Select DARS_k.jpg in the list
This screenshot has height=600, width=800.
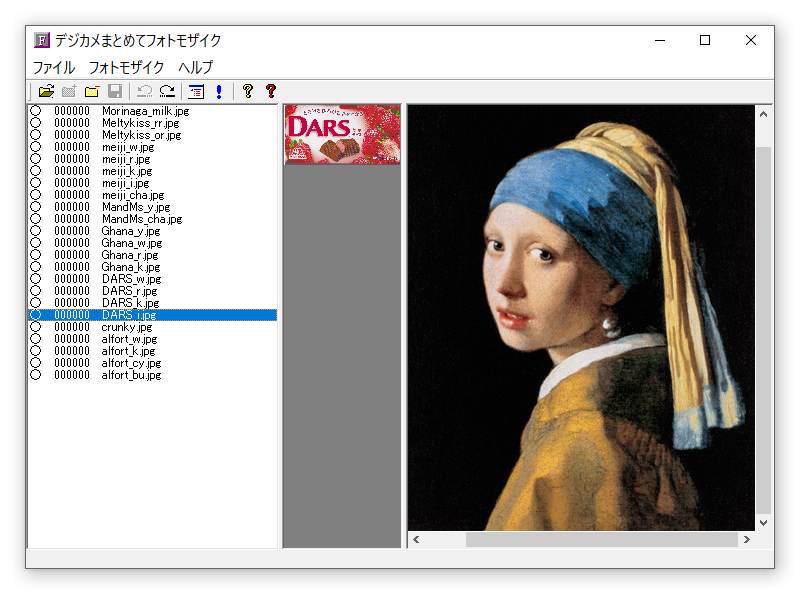point(153,303)
